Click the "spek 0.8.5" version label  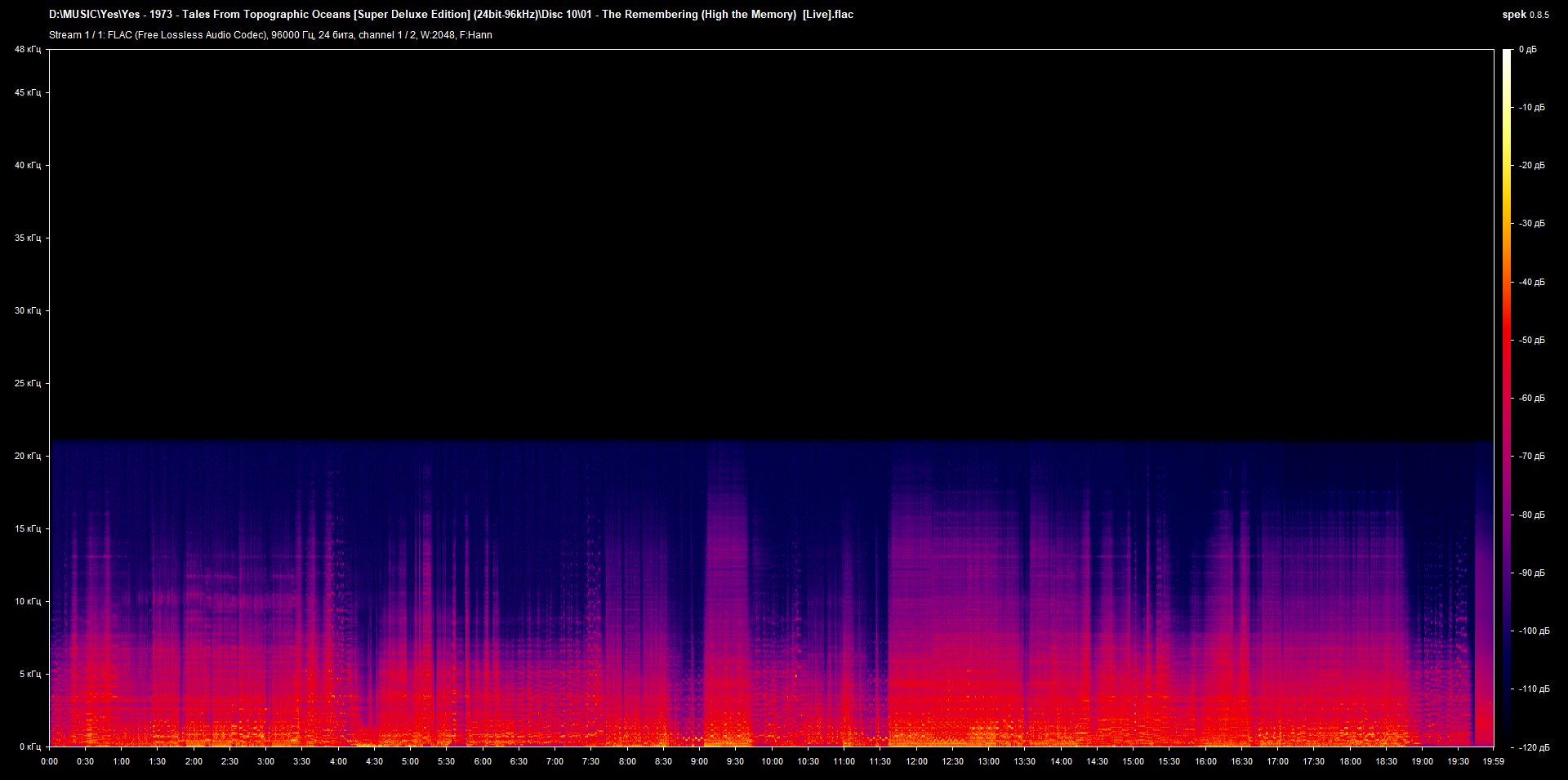point(1526,15)
